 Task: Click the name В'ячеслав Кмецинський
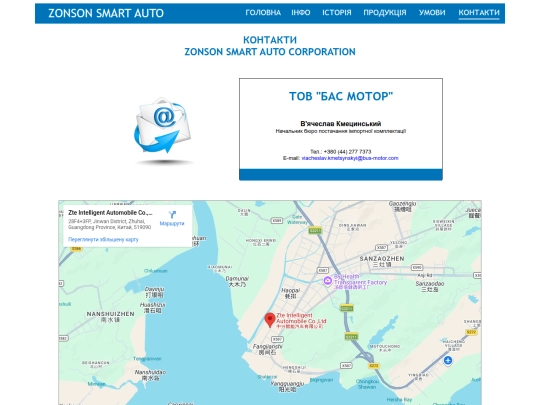341,123
